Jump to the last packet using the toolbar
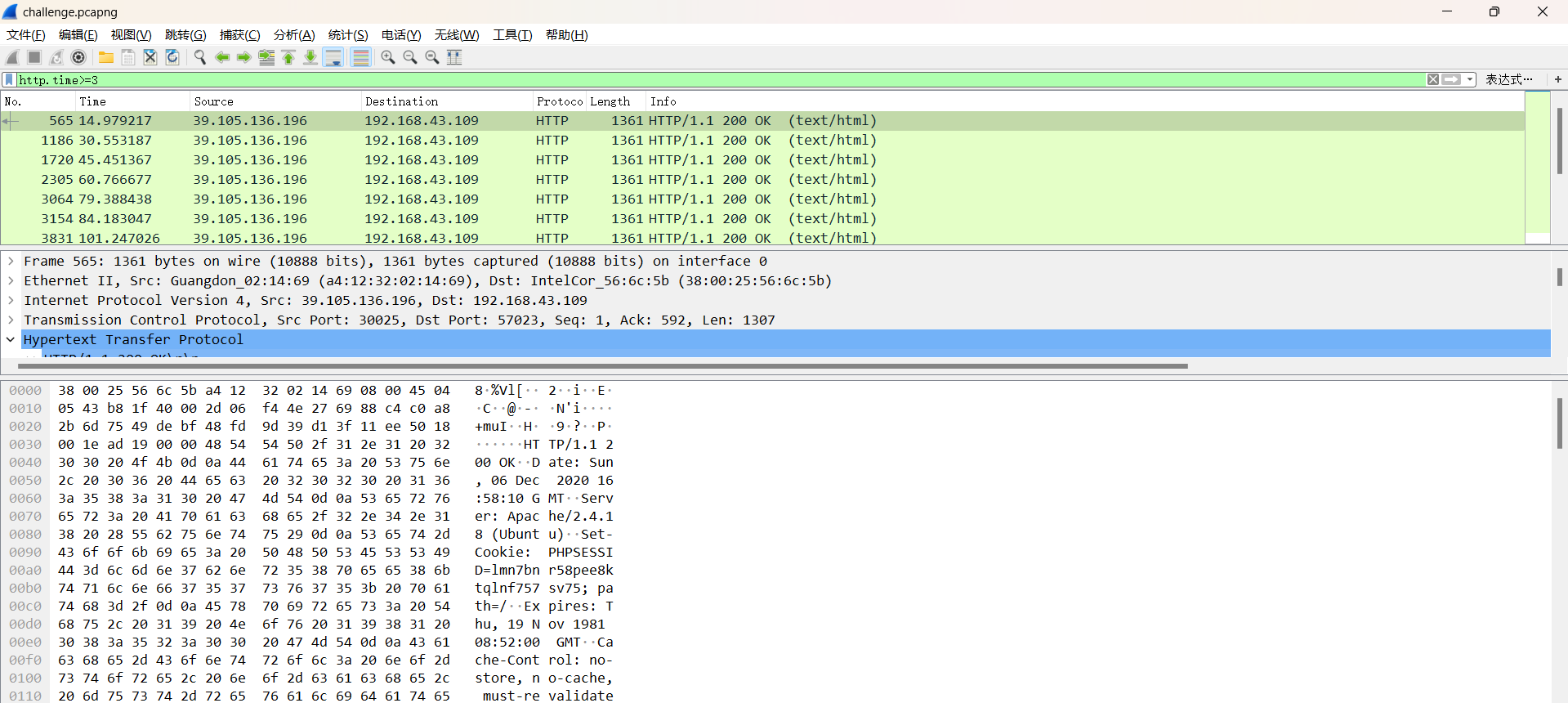This screenshot has height=703, width=1568. [x=310, y=57]
